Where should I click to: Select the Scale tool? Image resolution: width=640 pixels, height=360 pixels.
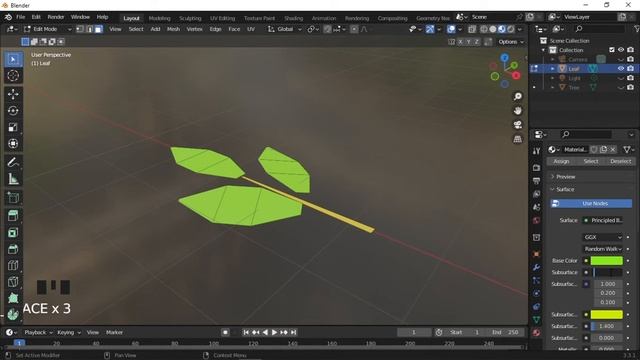click(13, 127)
